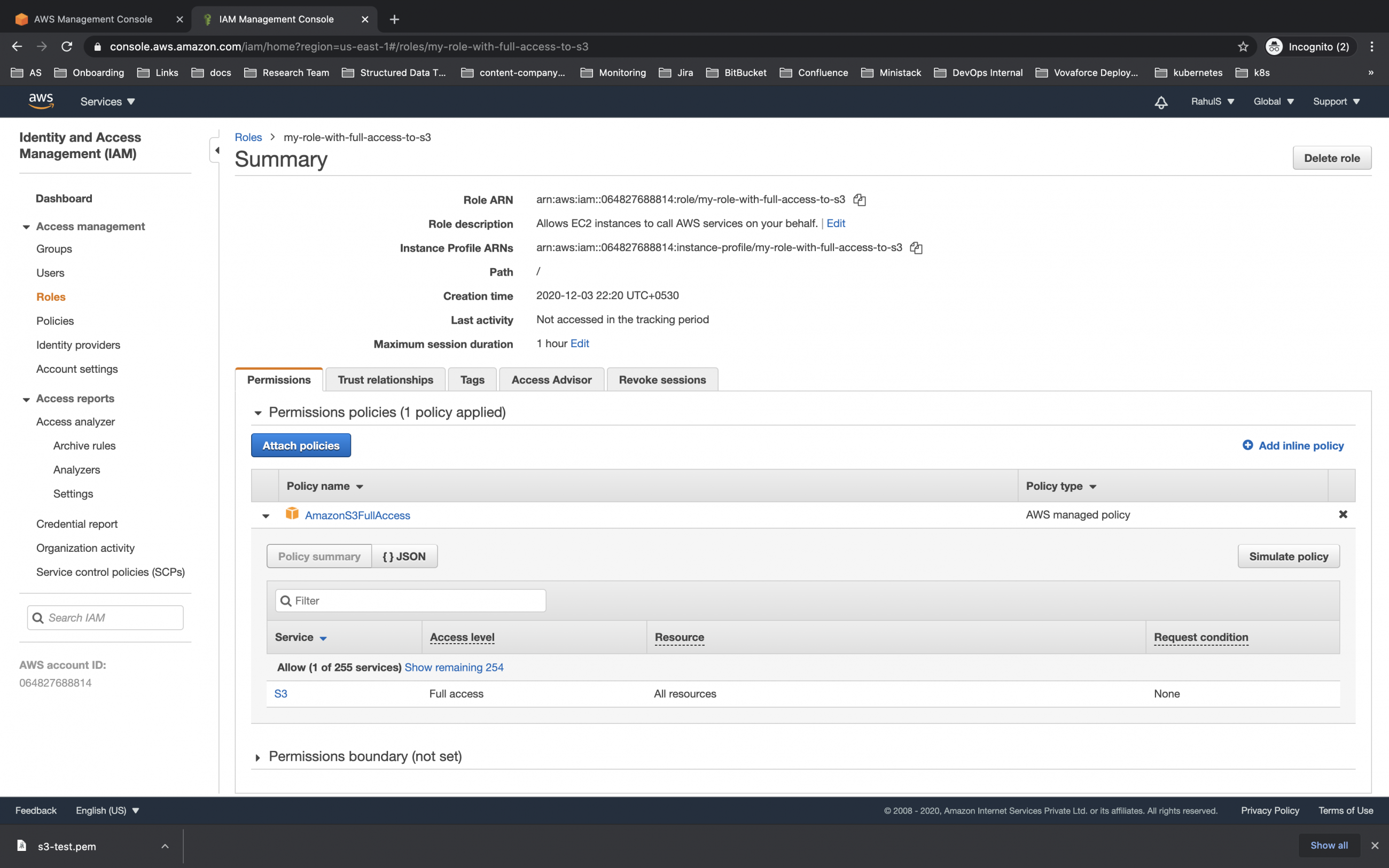This screenshot has width=1389, height=868.
Task: Sort by the Policy type column
Action: 1062,486
